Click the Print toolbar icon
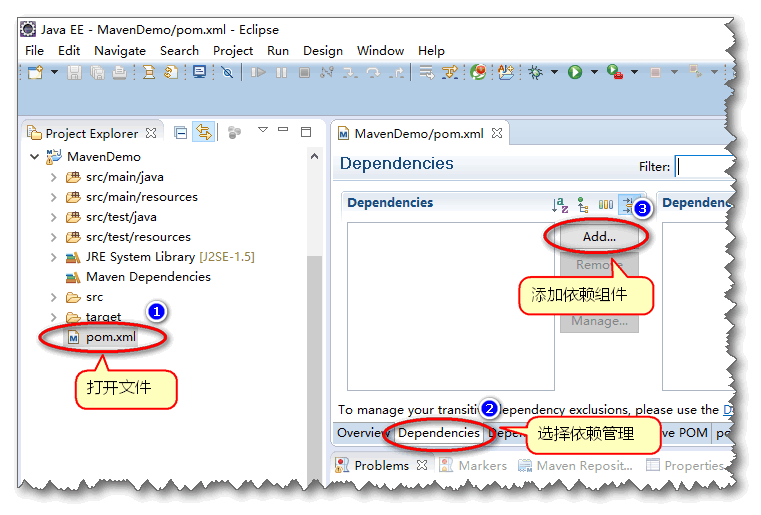761x515 pixels. point(119,73)
